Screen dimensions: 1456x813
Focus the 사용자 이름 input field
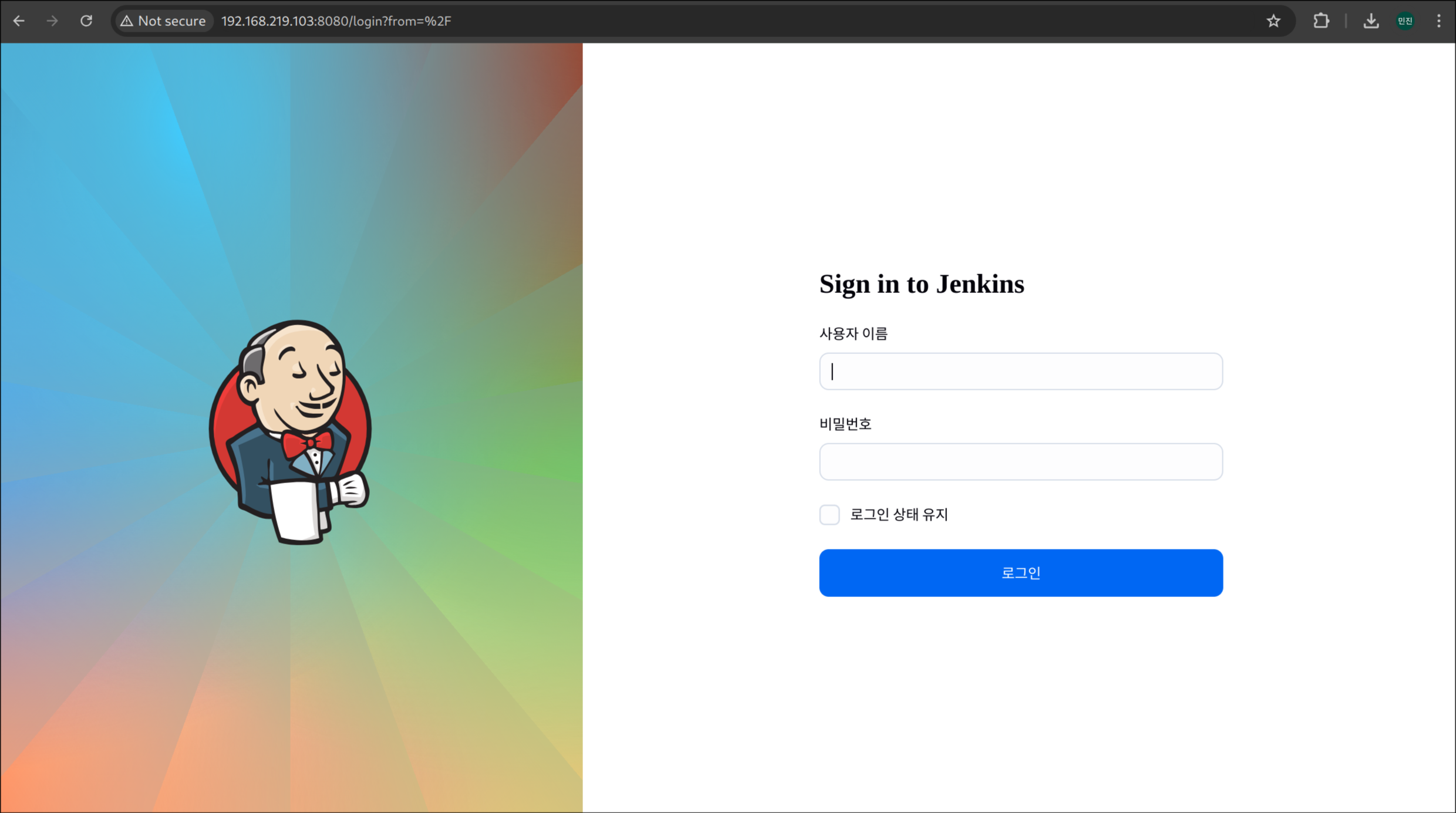tap(1020, 371)
